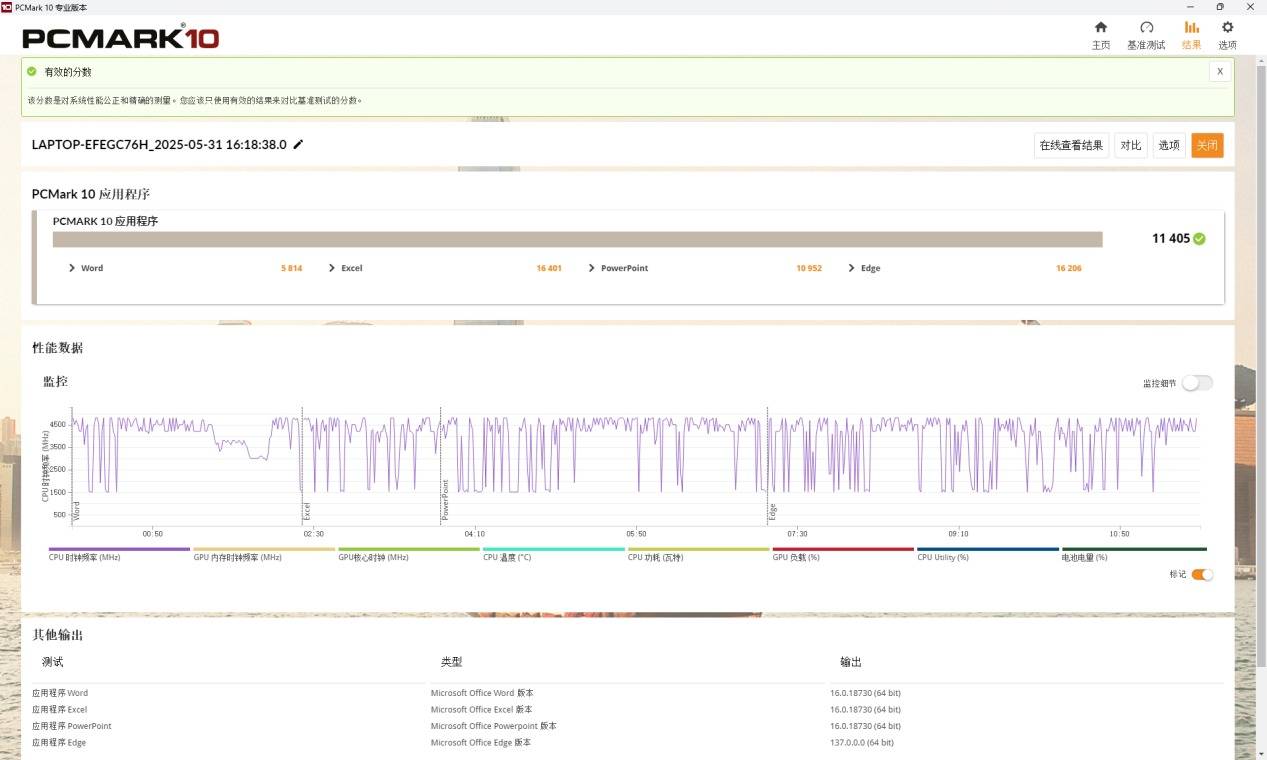Click the green valid-score checkmark beside 11 405
The height and width of the screenshot is (760, 1267).
(1199, 239)
